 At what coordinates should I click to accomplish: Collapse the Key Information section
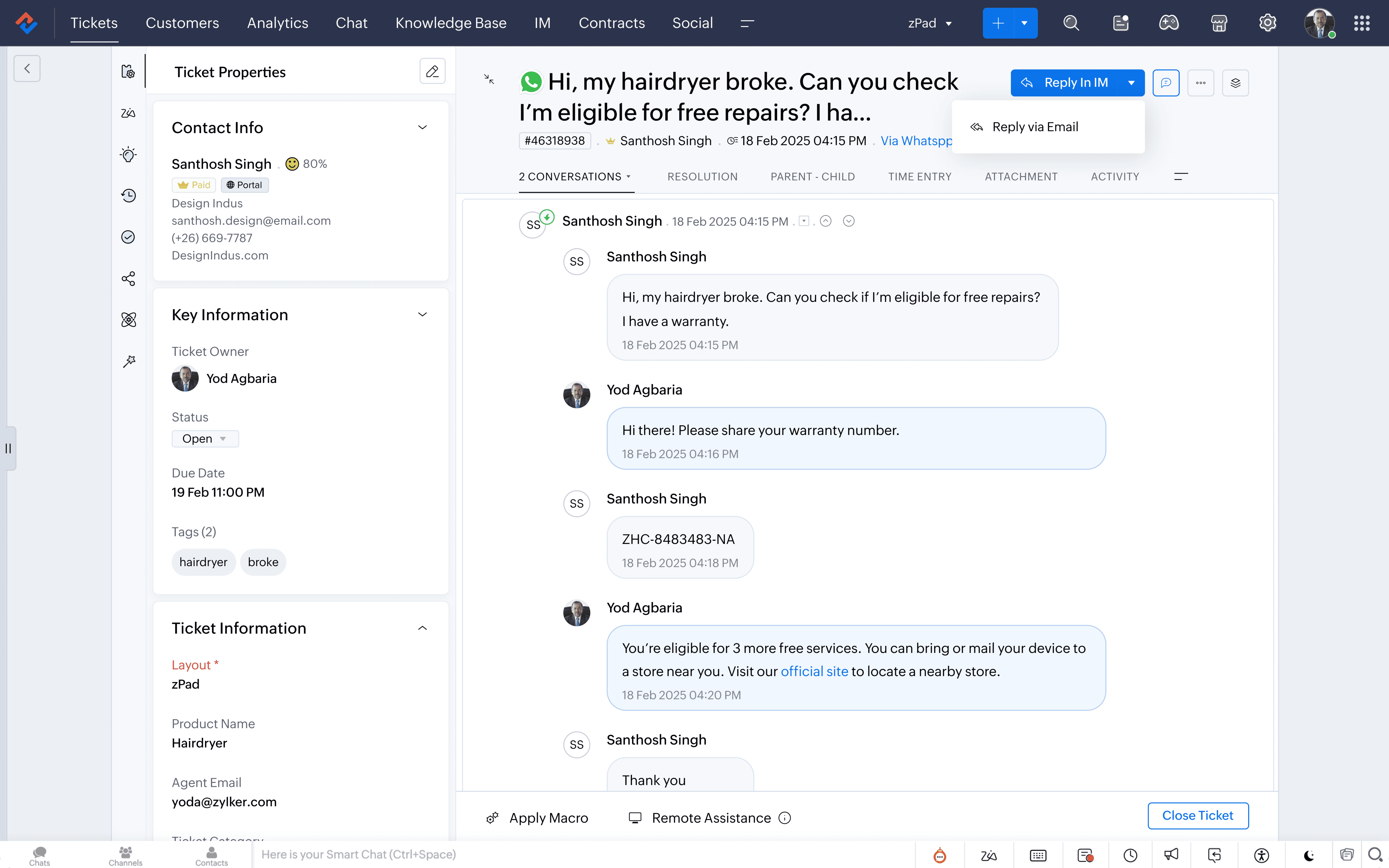[423, 315]
